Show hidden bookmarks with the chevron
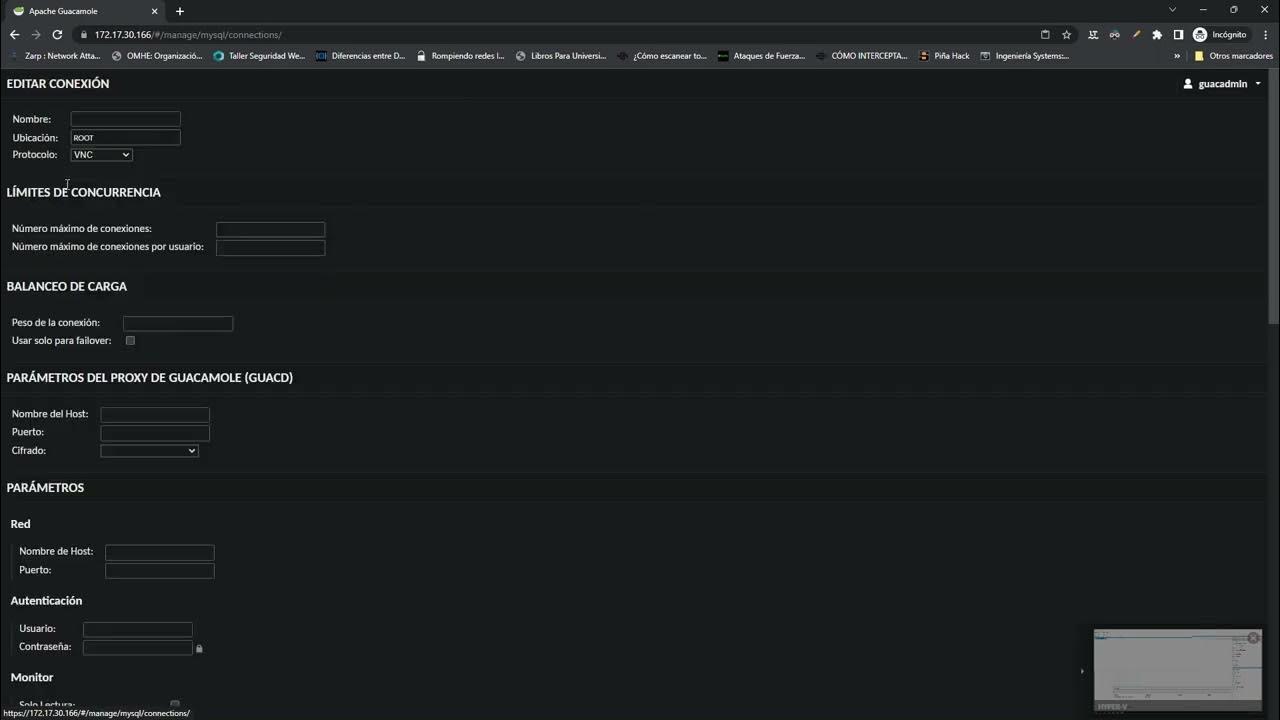Screen dimensions: 1280x720 tap(1177, 56)
